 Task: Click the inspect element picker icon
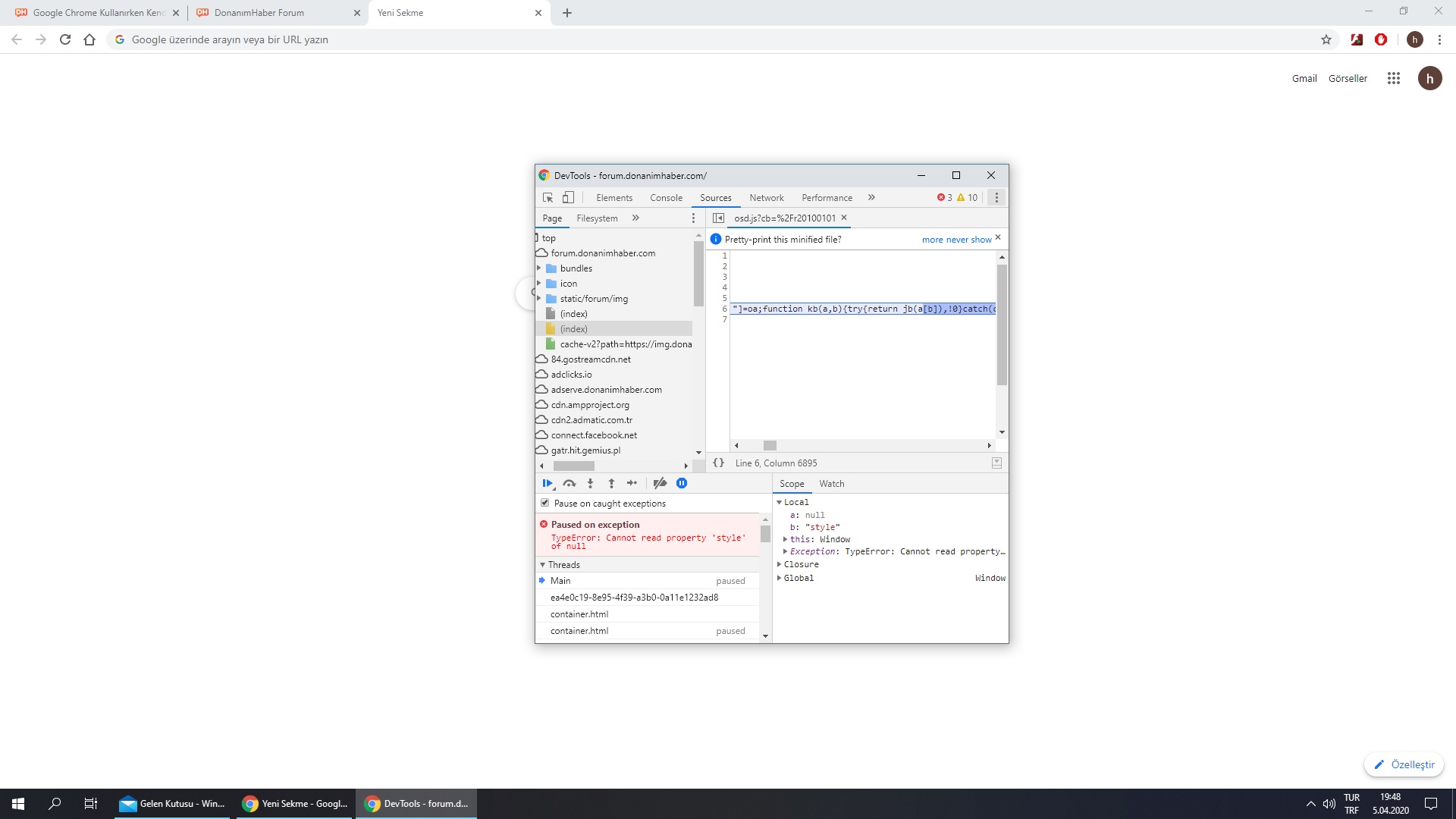point(548,197)
